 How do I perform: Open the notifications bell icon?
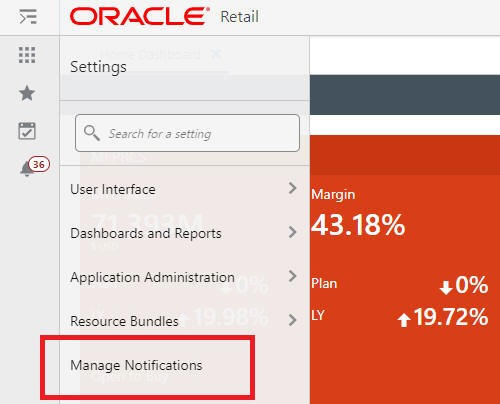[27, 169]
